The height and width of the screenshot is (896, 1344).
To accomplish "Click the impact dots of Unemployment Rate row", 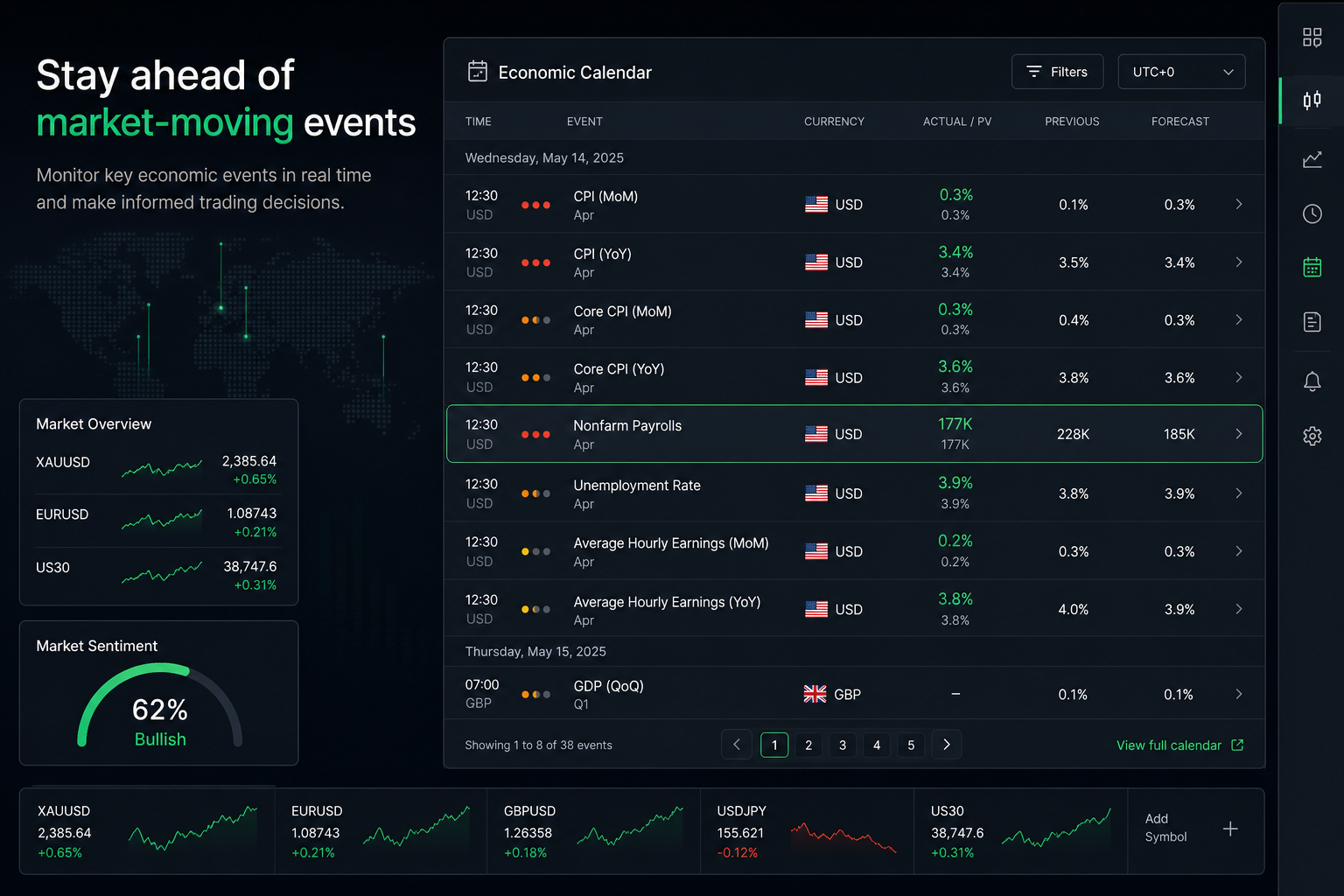I will coord(535,493).
